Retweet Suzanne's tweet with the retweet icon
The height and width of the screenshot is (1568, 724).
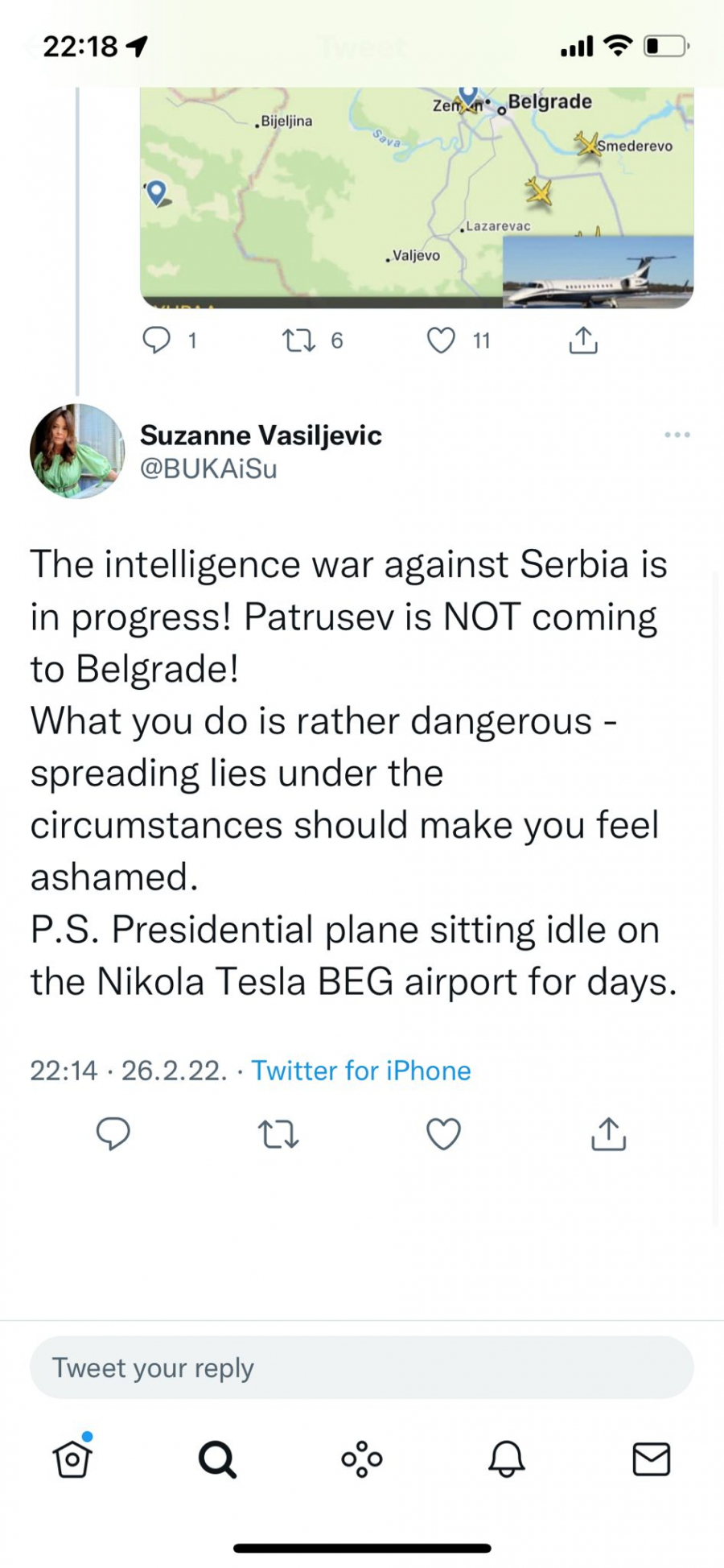tap(278, 1135)
